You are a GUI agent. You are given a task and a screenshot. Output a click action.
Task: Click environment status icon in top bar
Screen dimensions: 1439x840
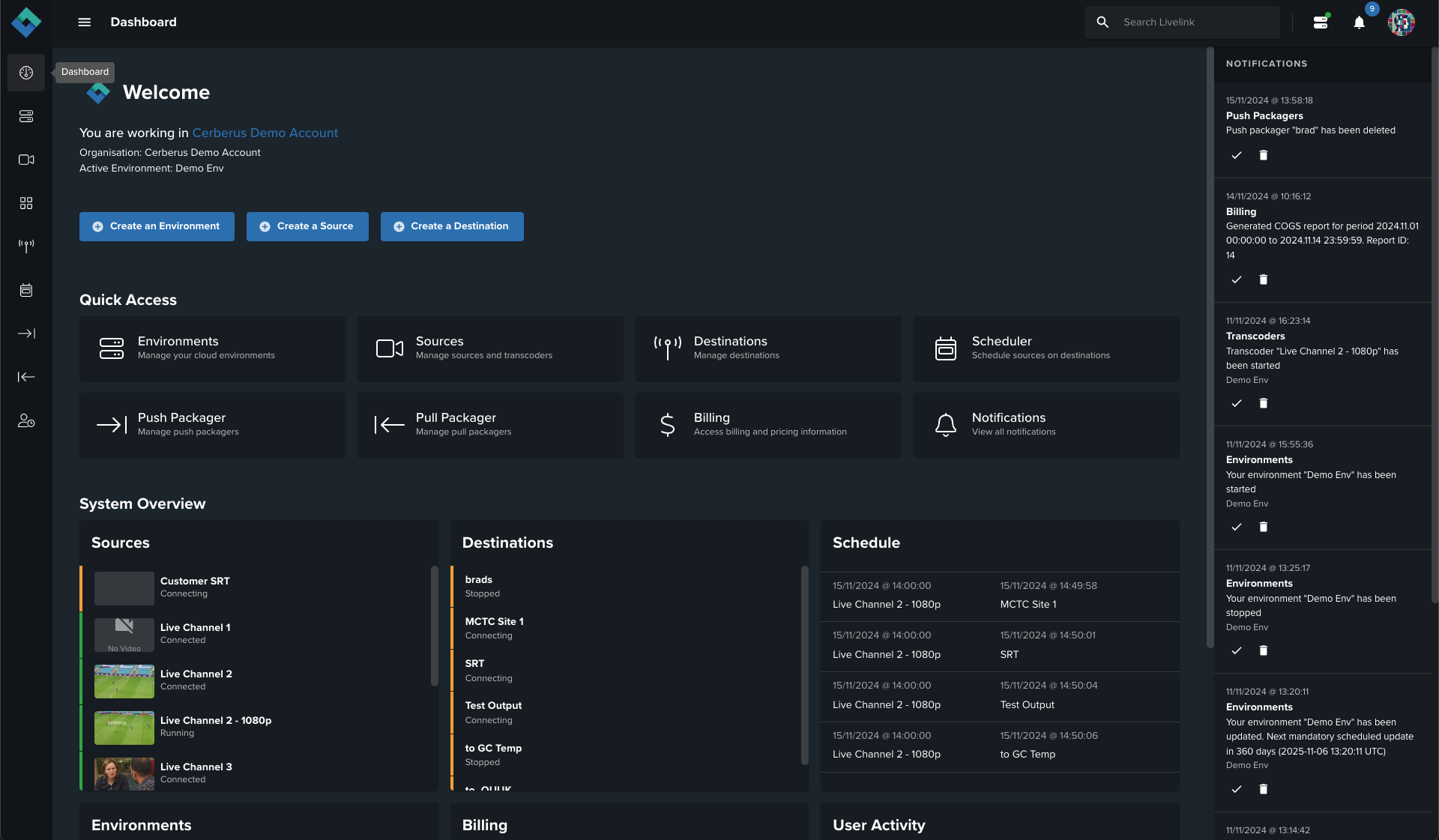click(1321, 22)
